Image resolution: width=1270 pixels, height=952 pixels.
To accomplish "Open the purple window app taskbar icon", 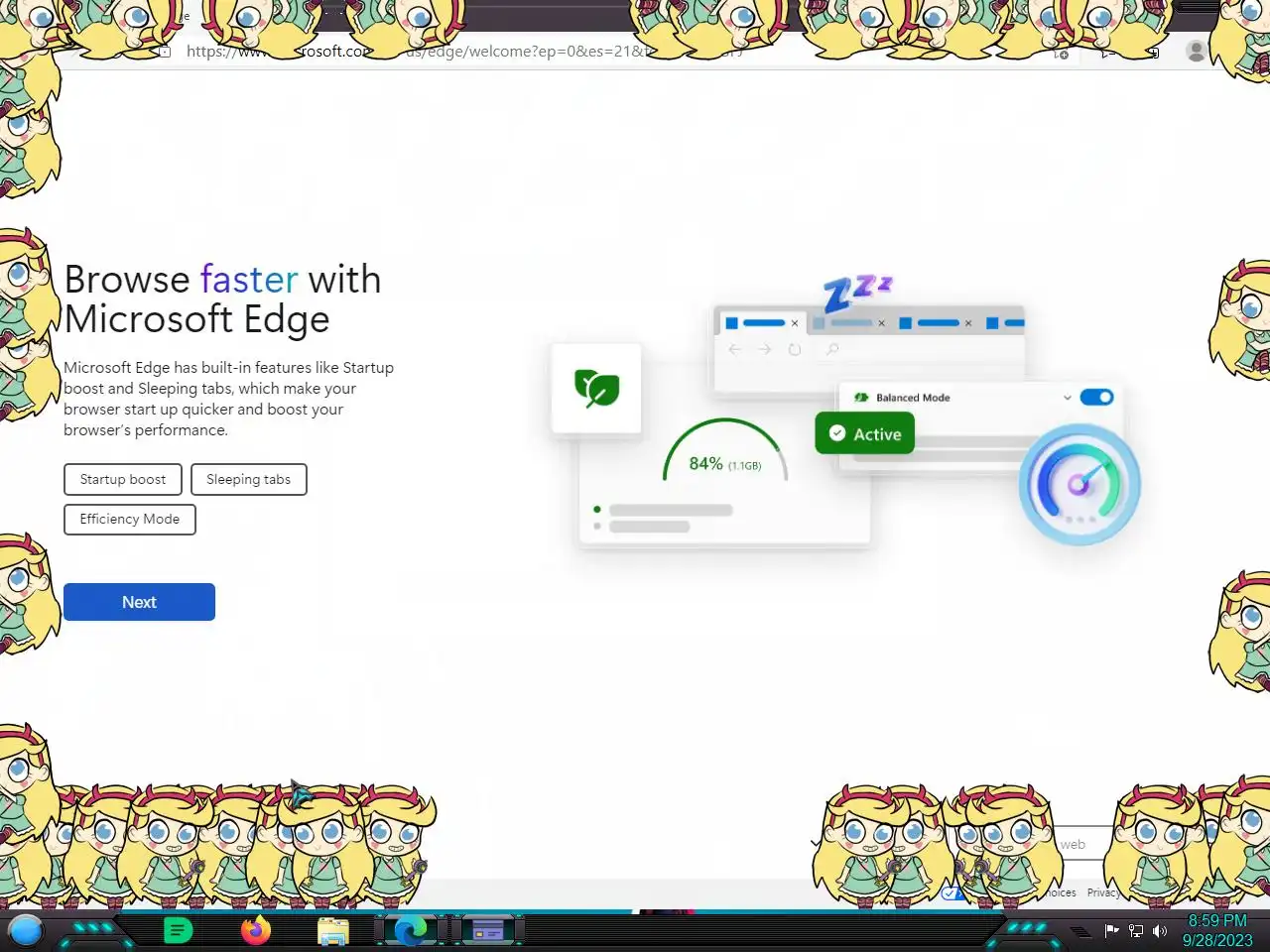I will (x=487, y=931).
